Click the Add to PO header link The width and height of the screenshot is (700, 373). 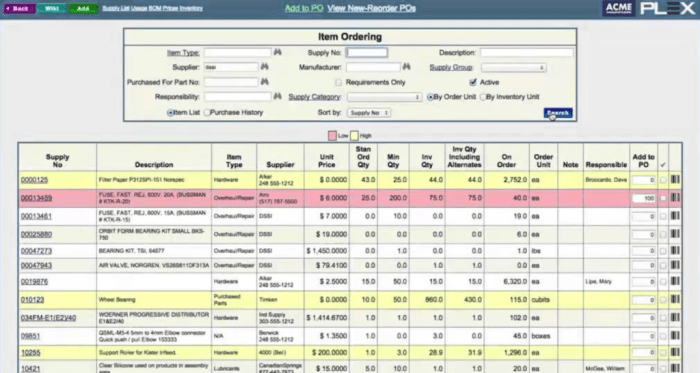click(304, 8)
